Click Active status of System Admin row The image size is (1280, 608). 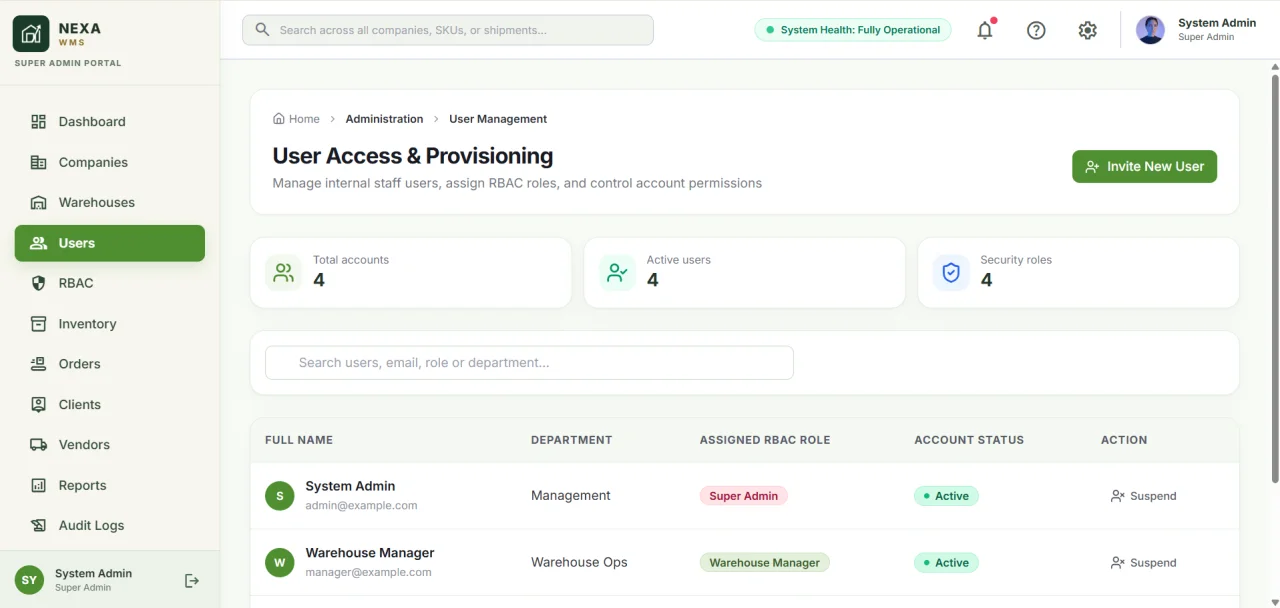[946, 496]
